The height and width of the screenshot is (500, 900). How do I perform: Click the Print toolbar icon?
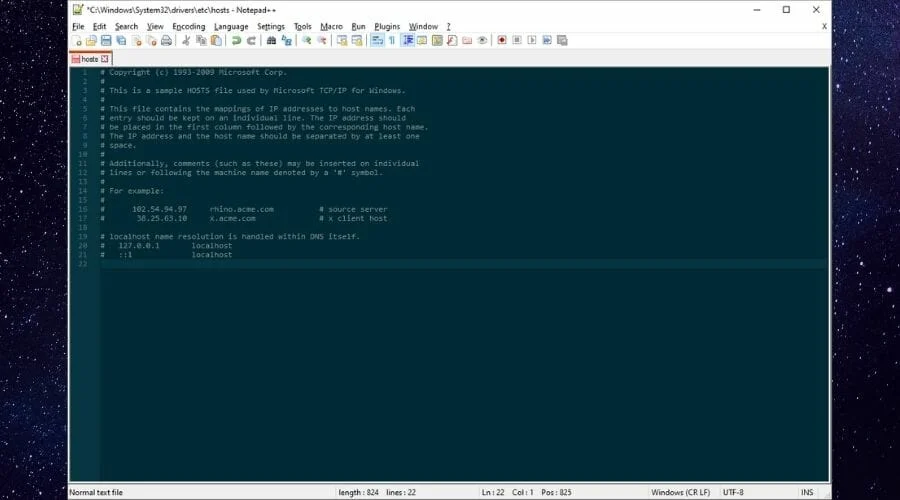[166, 41]
